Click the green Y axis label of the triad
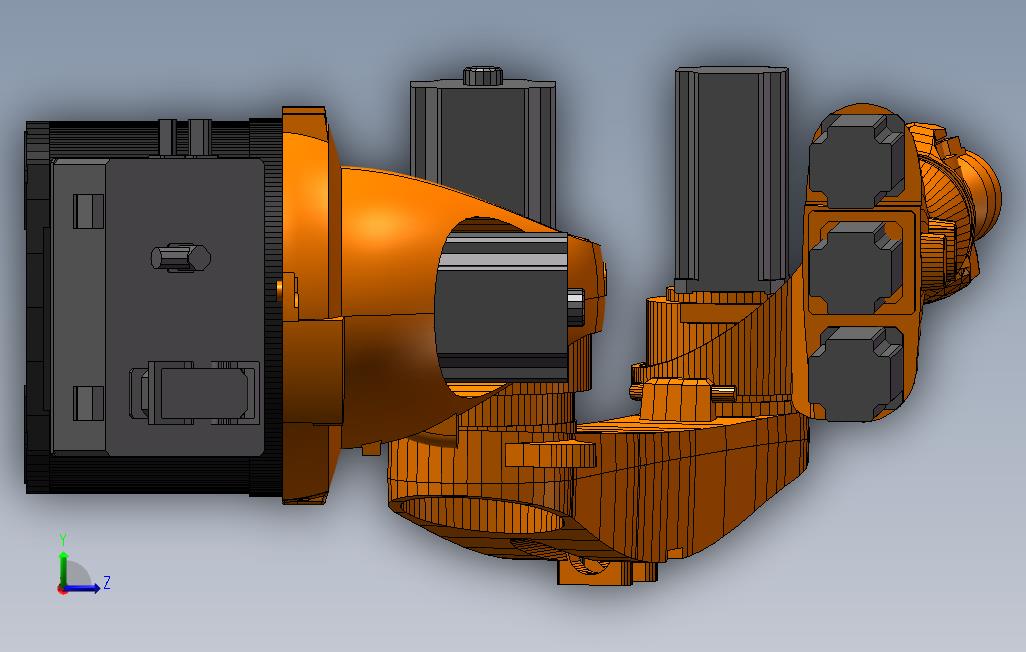 click(x=63, y=539)
